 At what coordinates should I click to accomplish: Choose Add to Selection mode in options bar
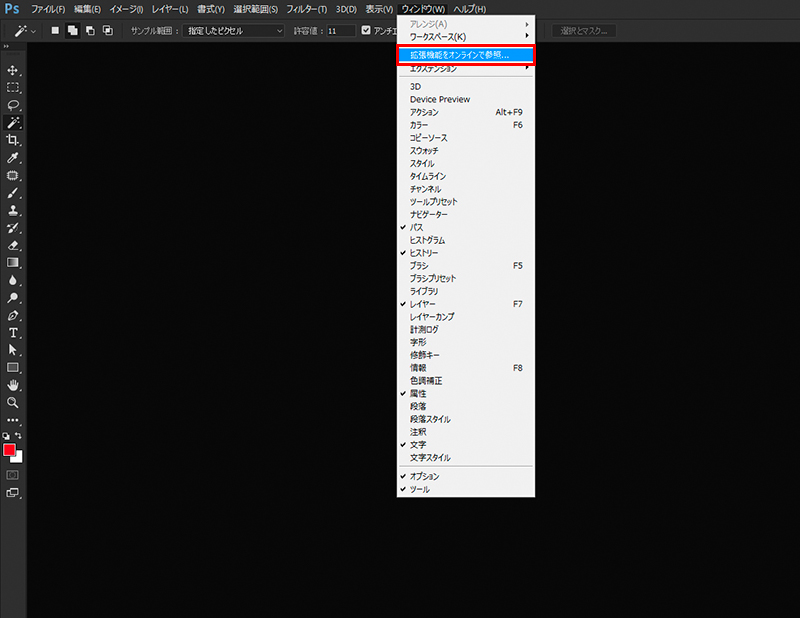[x=72, y=31]
